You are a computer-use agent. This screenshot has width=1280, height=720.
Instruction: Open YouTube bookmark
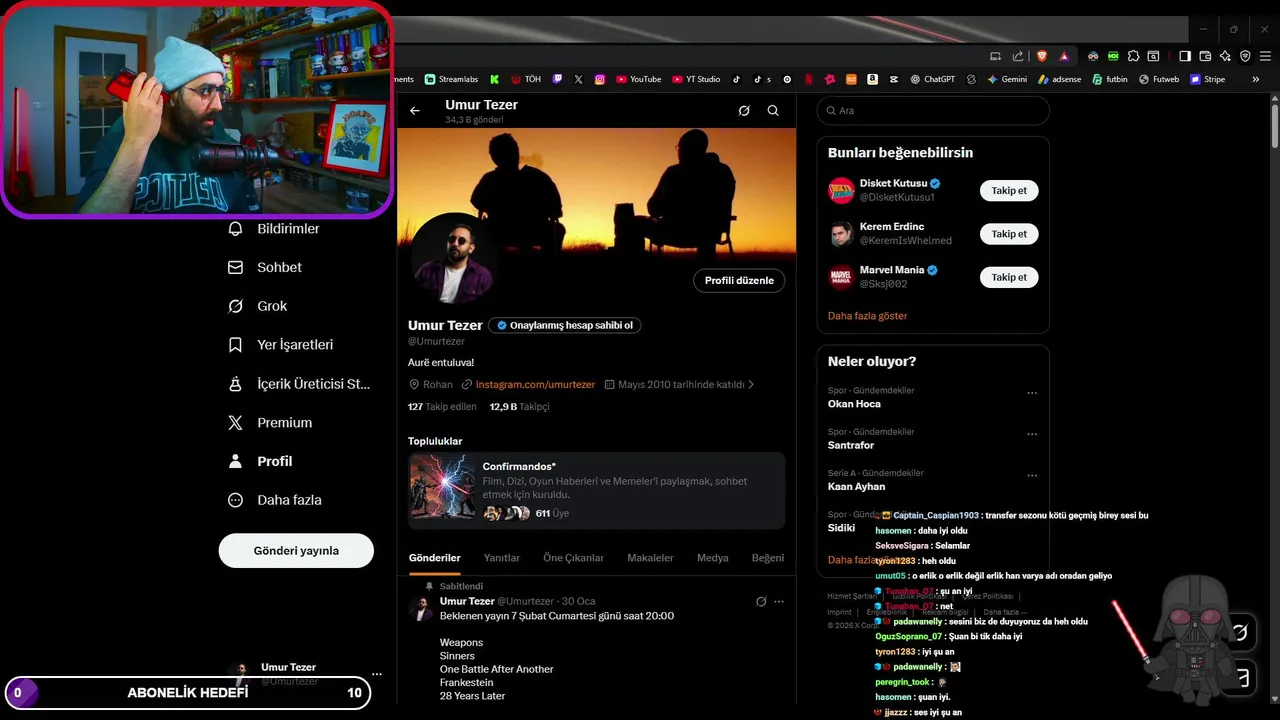638,79
